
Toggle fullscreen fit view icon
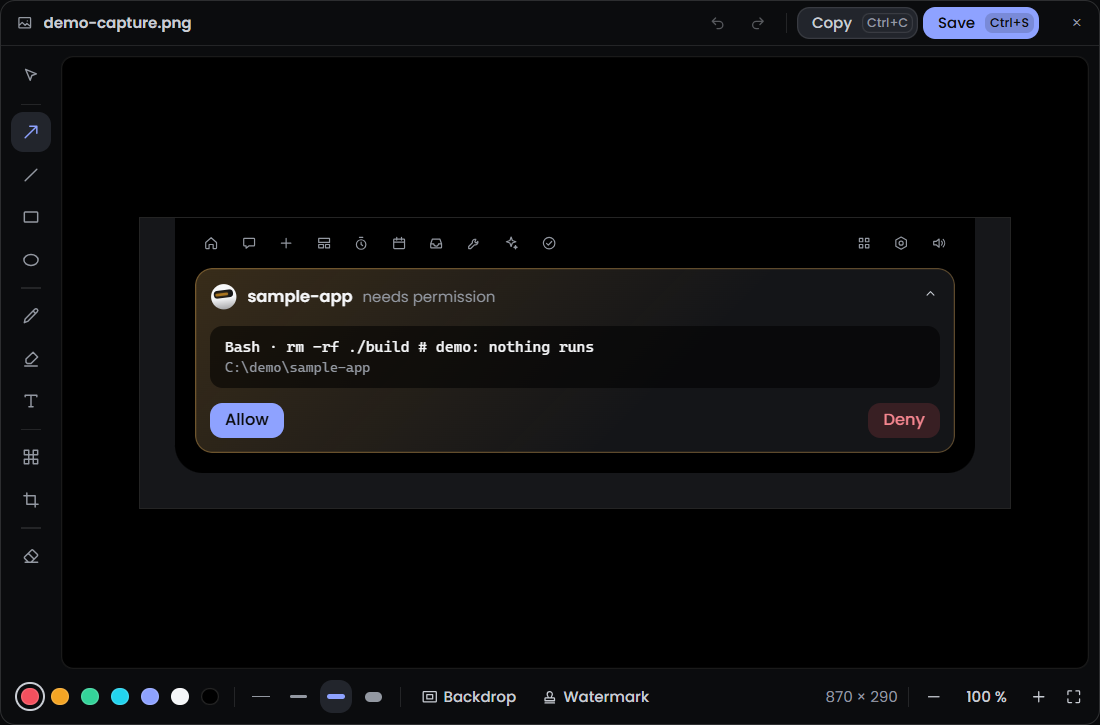[1074, 697]
